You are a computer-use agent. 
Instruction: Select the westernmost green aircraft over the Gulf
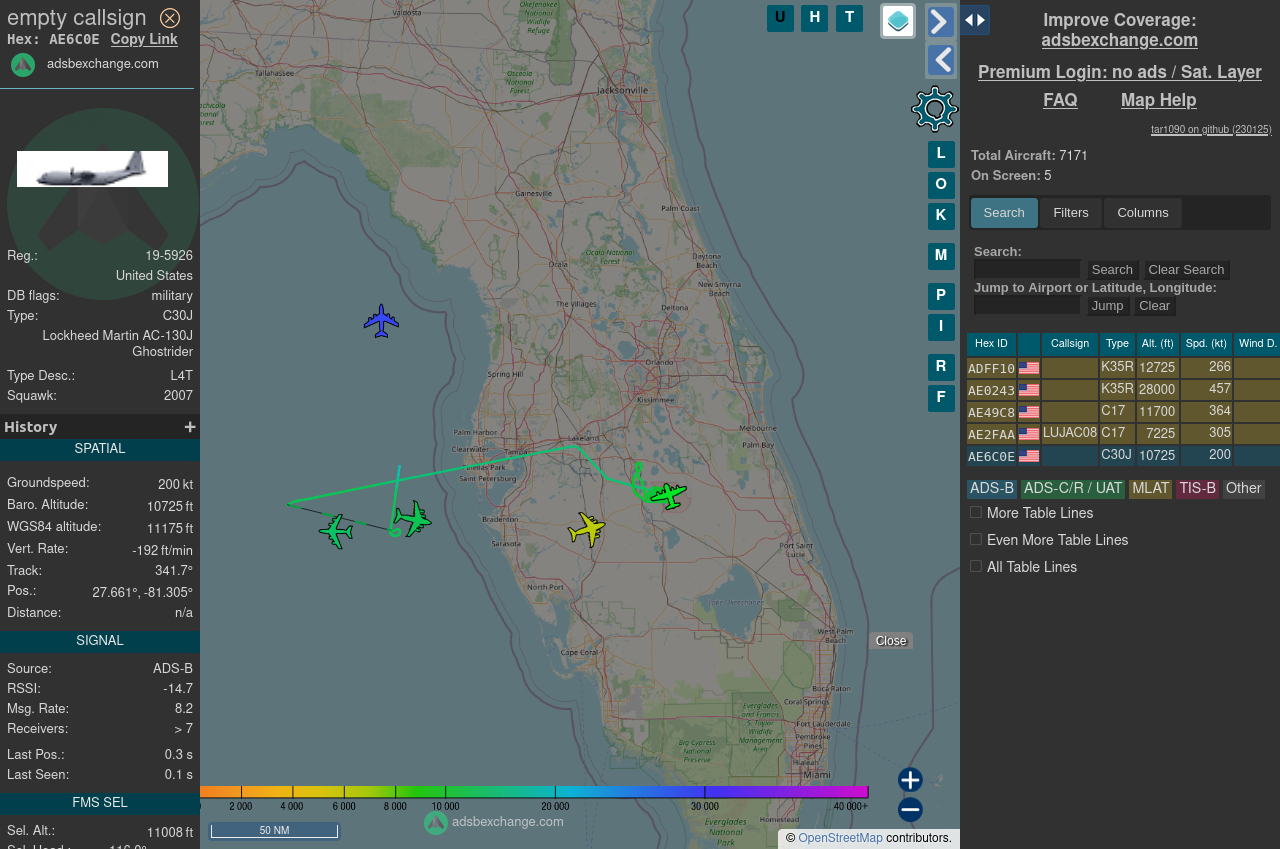pyautogui.click(x=337, y=530)
